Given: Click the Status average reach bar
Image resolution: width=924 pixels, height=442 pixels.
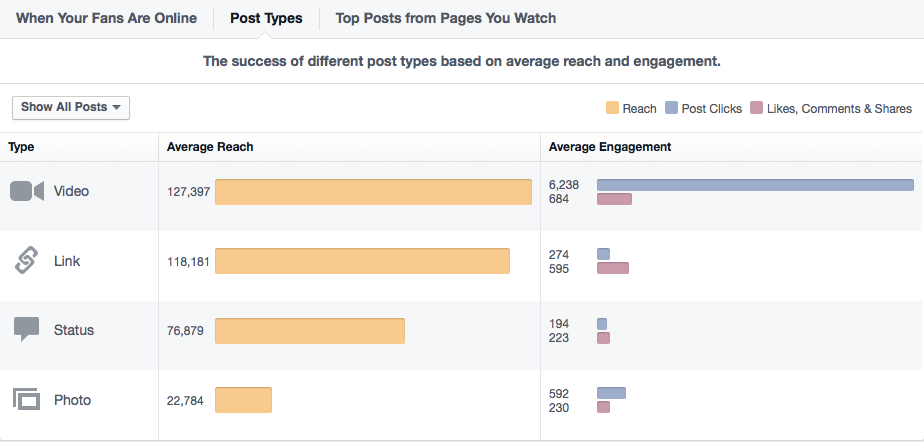Looking at the screenshot, I should (310, 330).
